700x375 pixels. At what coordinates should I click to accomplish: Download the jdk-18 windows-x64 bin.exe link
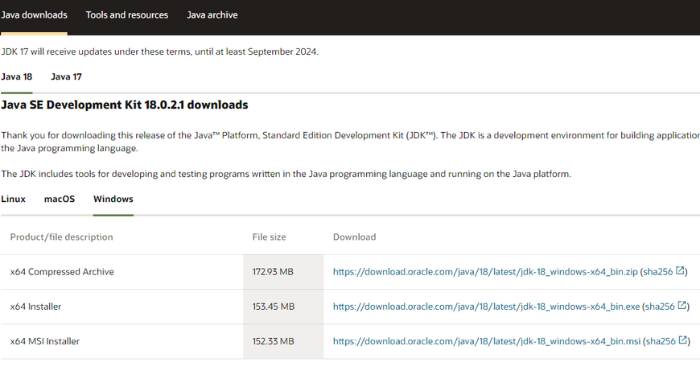coord(486,307)
